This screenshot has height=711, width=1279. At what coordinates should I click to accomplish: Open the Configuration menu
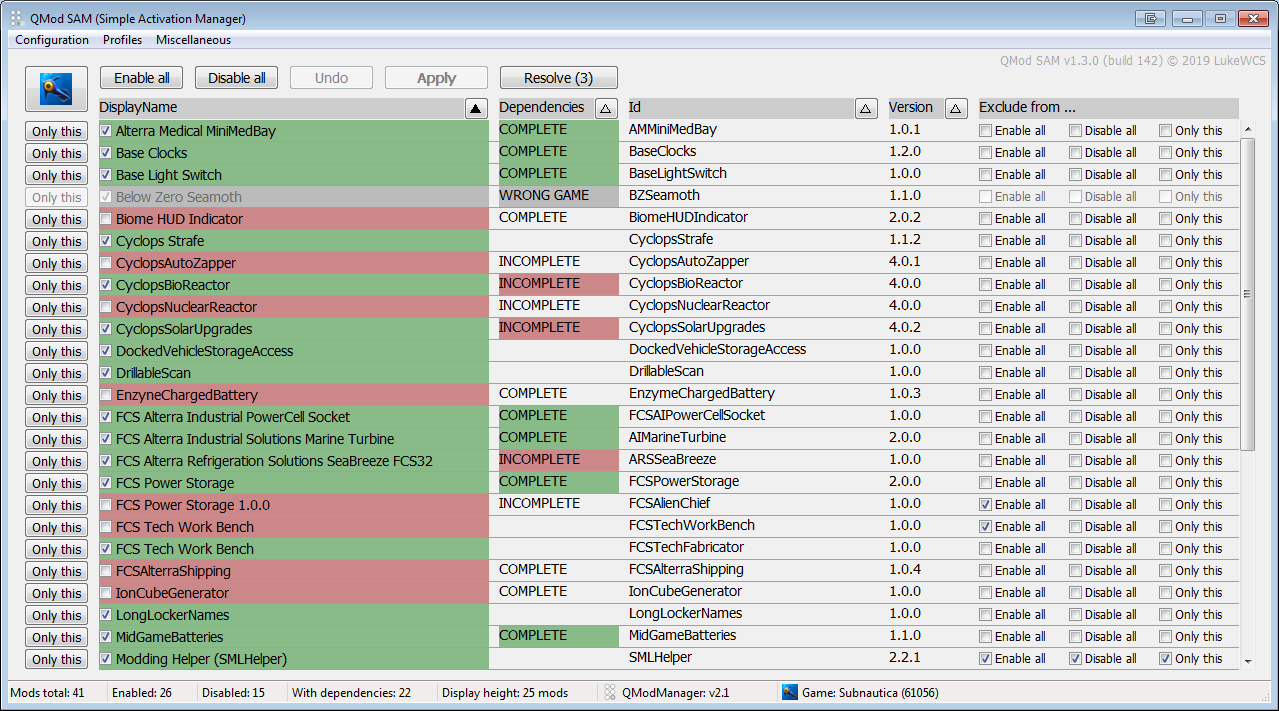52,40
